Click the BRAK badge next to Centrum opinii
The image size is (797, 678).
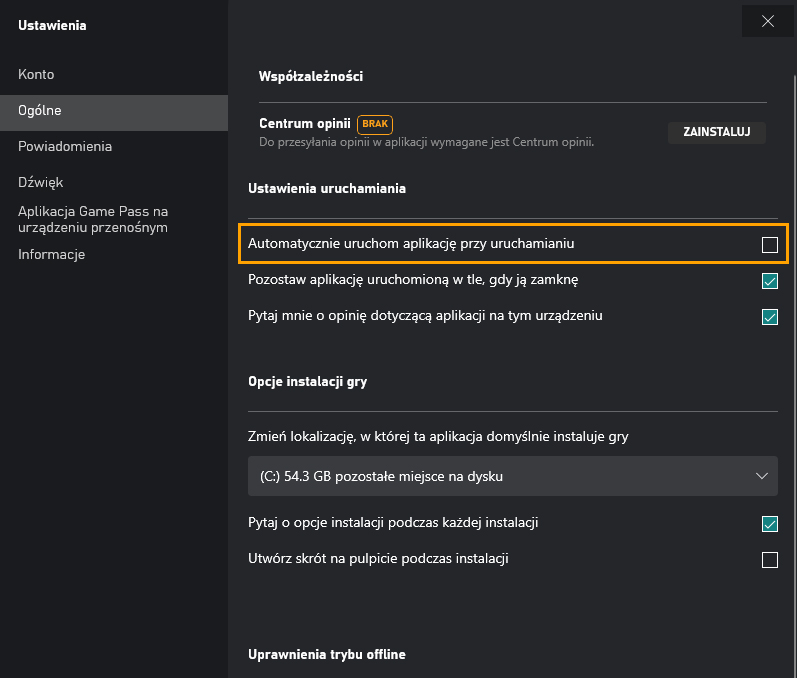click(375, 124)
